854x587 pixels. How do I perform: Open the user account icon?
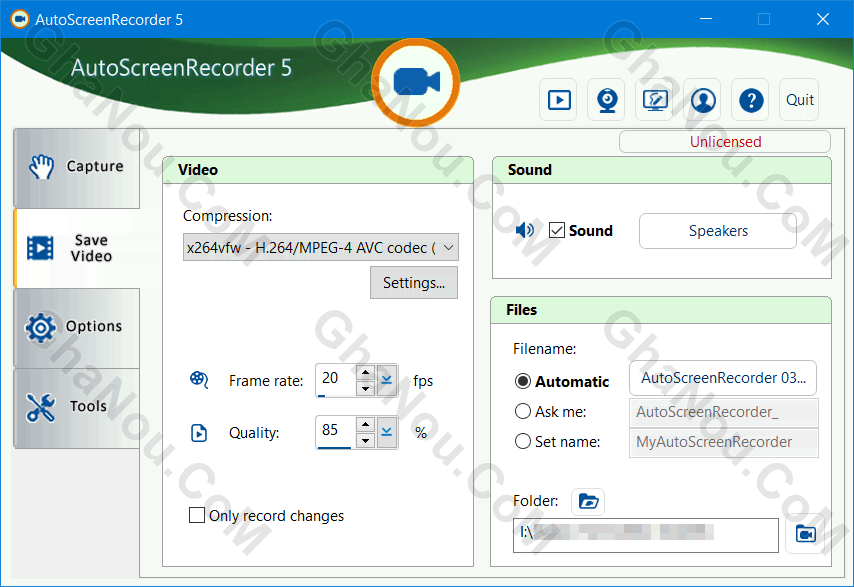pos(703,100)
